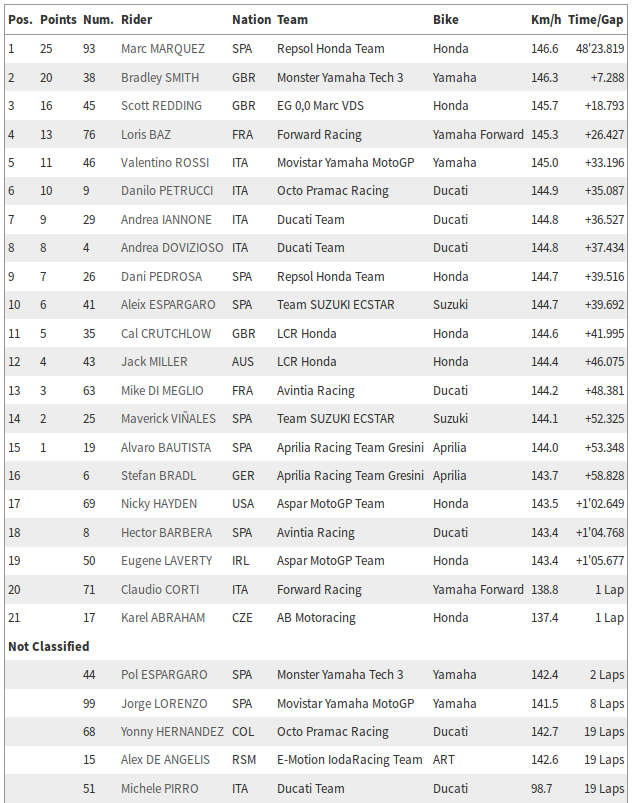Click the Time/Gap column header
632x803 pixels.
tap(596, 19)
